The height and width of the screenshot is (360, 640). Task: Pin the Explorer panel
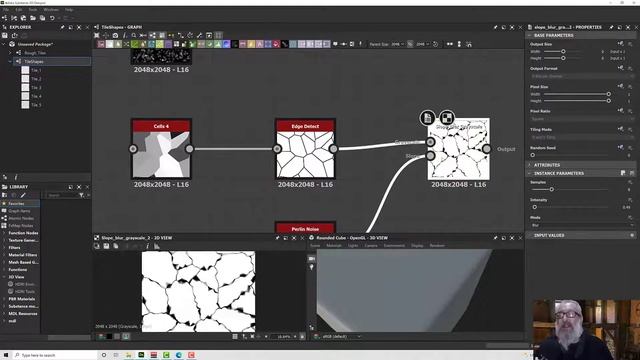(62, 27)
